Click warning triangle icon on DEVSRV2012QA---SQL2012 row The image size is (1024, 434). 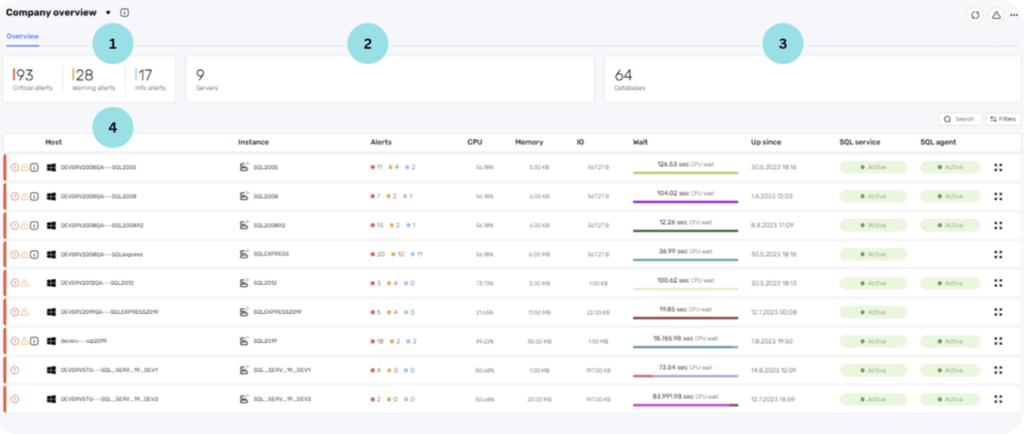(x=25, y=283)
